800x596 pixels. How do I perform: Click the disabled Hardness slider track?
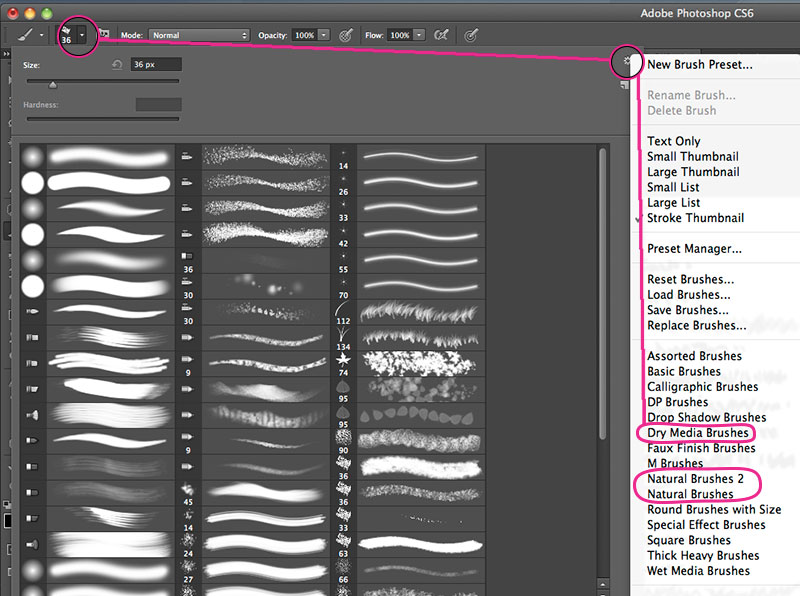103,119
